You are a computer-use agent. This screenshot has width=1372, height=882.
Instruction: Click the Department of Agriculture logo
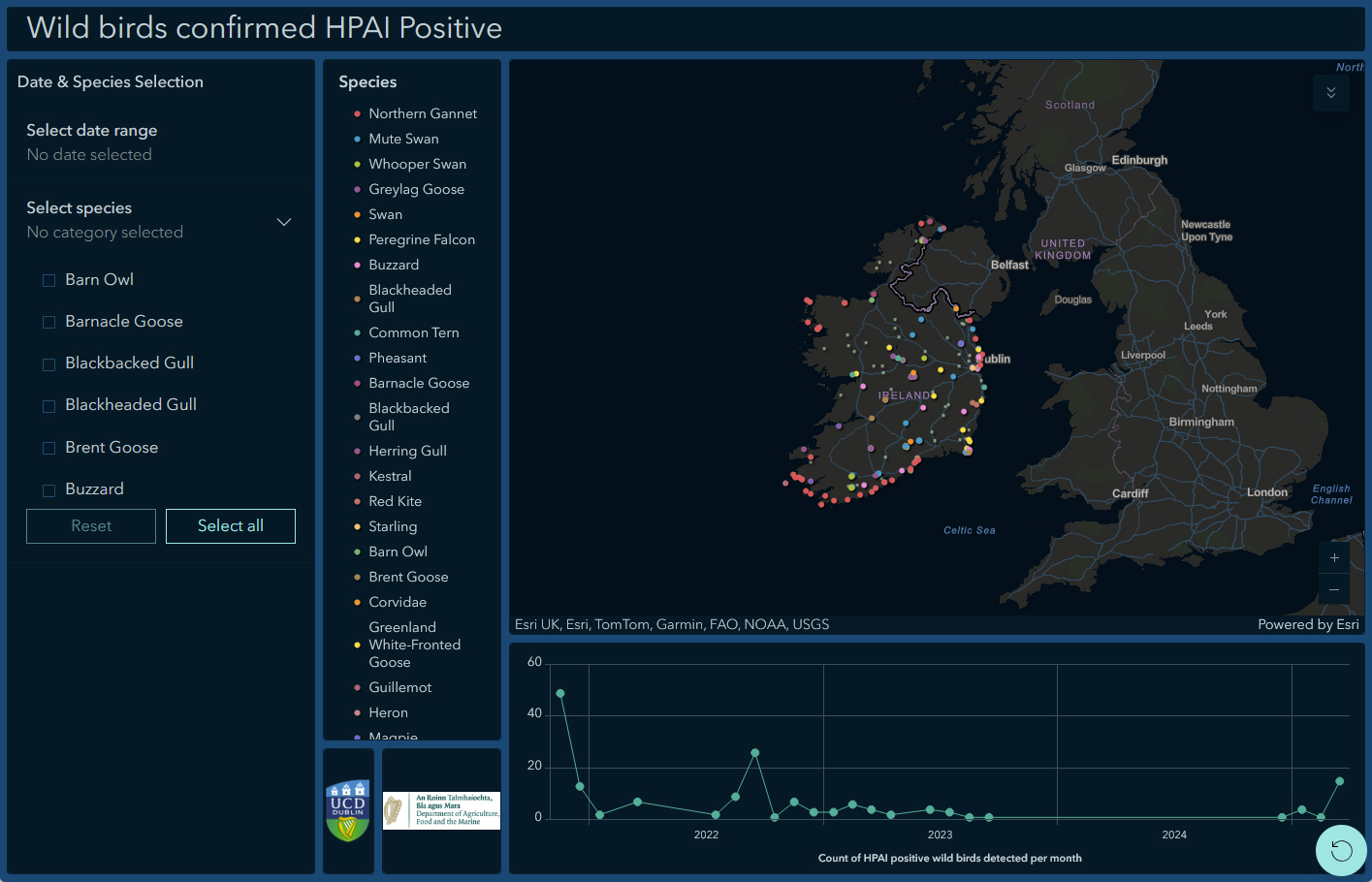click(x=442, y=810)
